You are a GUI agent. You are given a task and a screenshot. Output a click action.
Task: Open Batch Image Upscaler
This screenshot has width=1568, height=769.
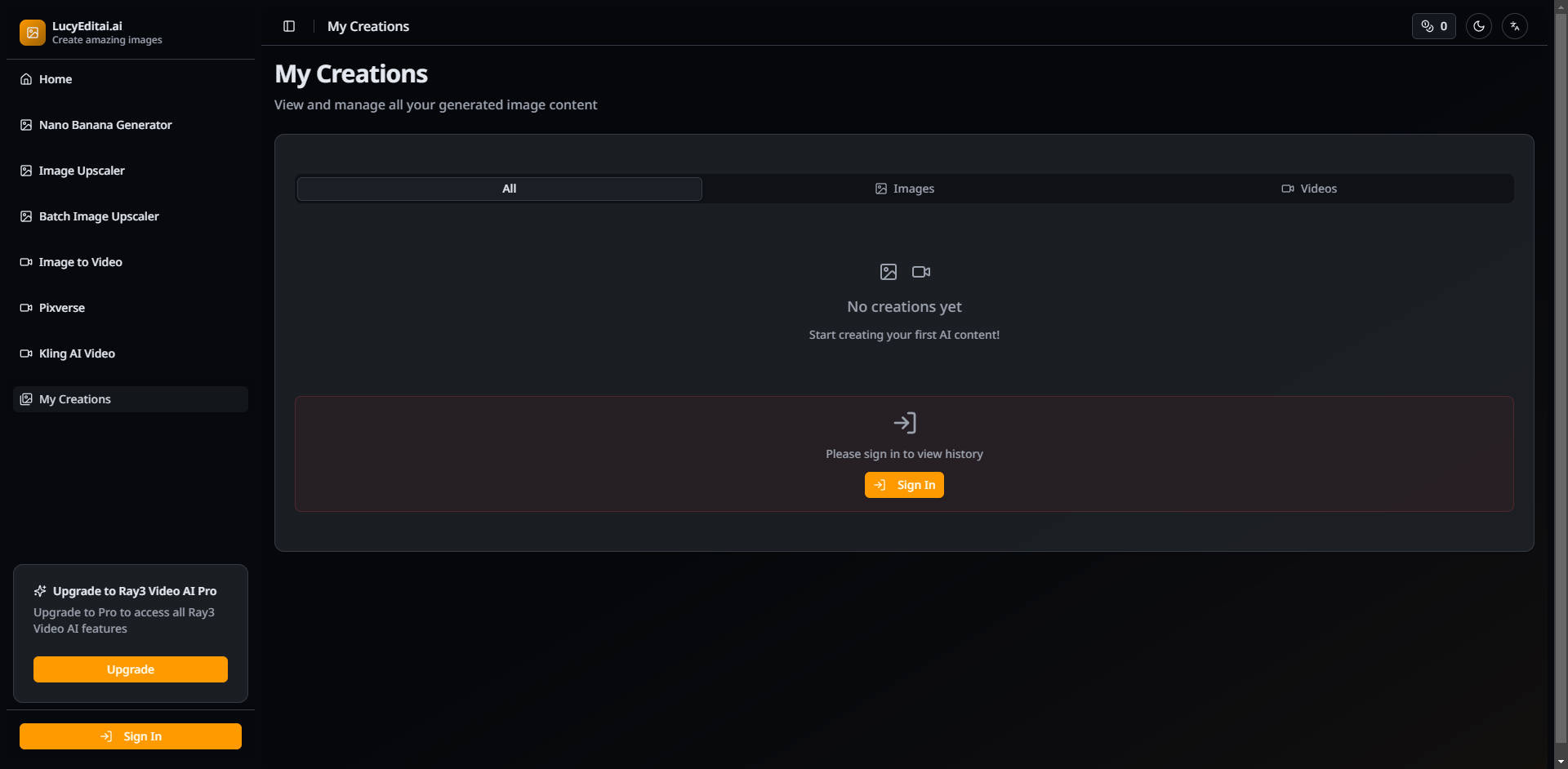coord(99,216)
